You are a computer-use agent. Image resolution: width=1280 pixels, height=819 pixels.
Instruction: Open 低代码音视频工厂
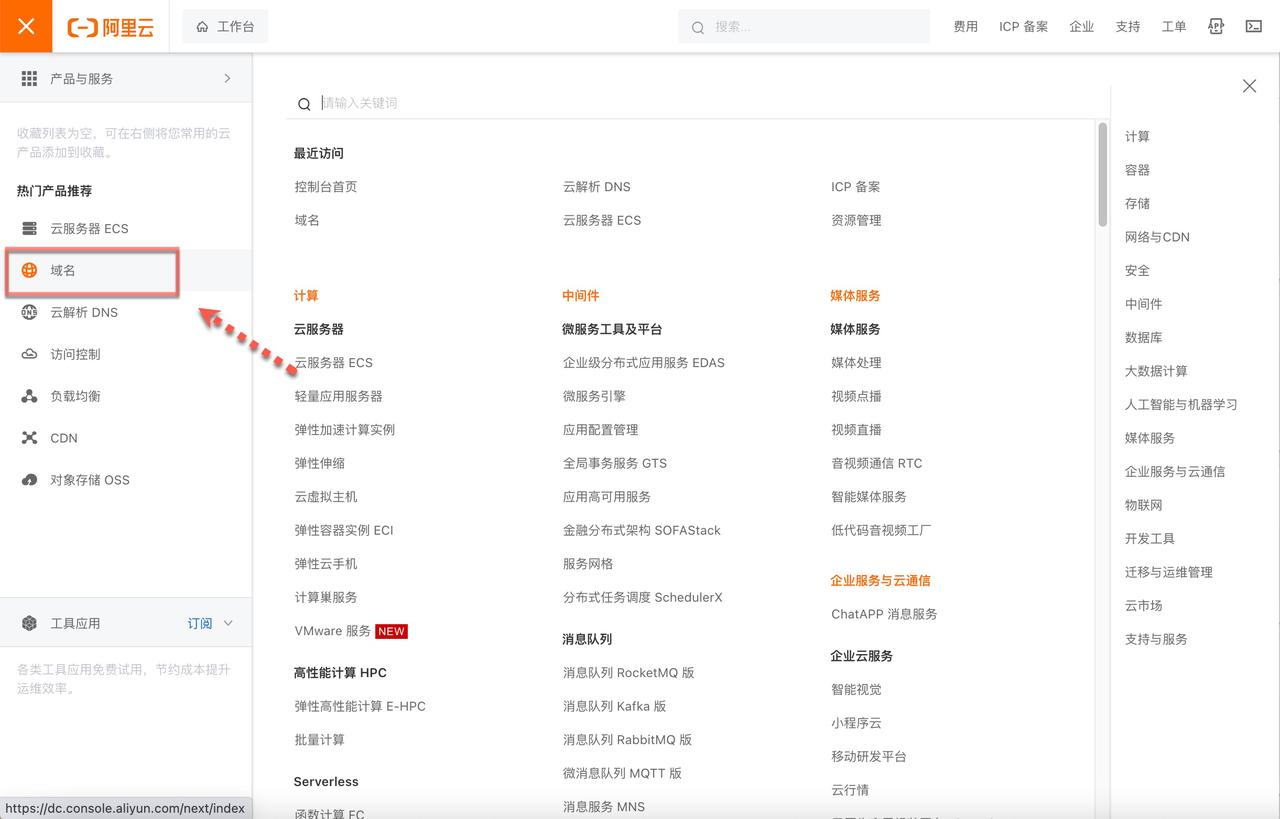(x=881, y=530)
